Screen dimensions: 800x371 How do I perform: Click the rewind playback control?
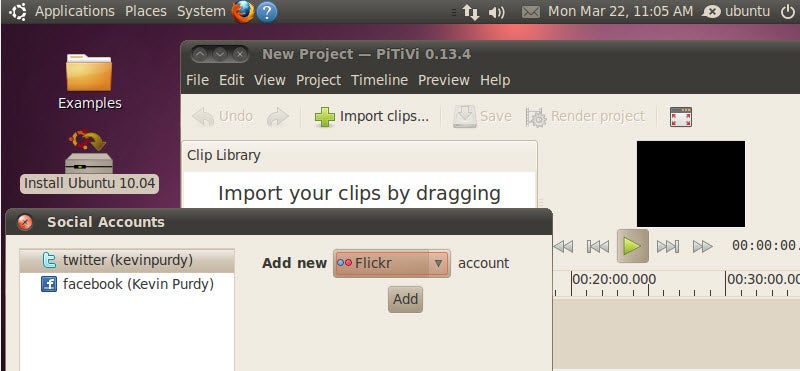point(563,247)
